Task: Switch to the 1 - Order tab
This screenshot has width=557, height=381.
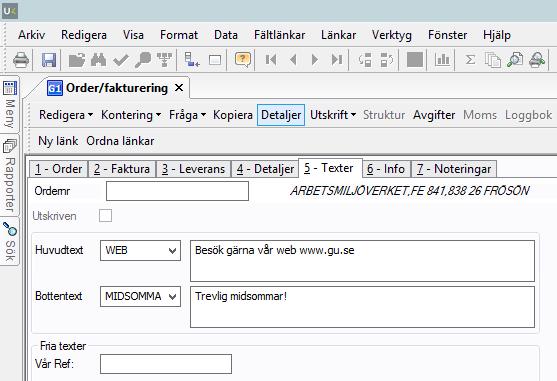Action: (59, 169)
